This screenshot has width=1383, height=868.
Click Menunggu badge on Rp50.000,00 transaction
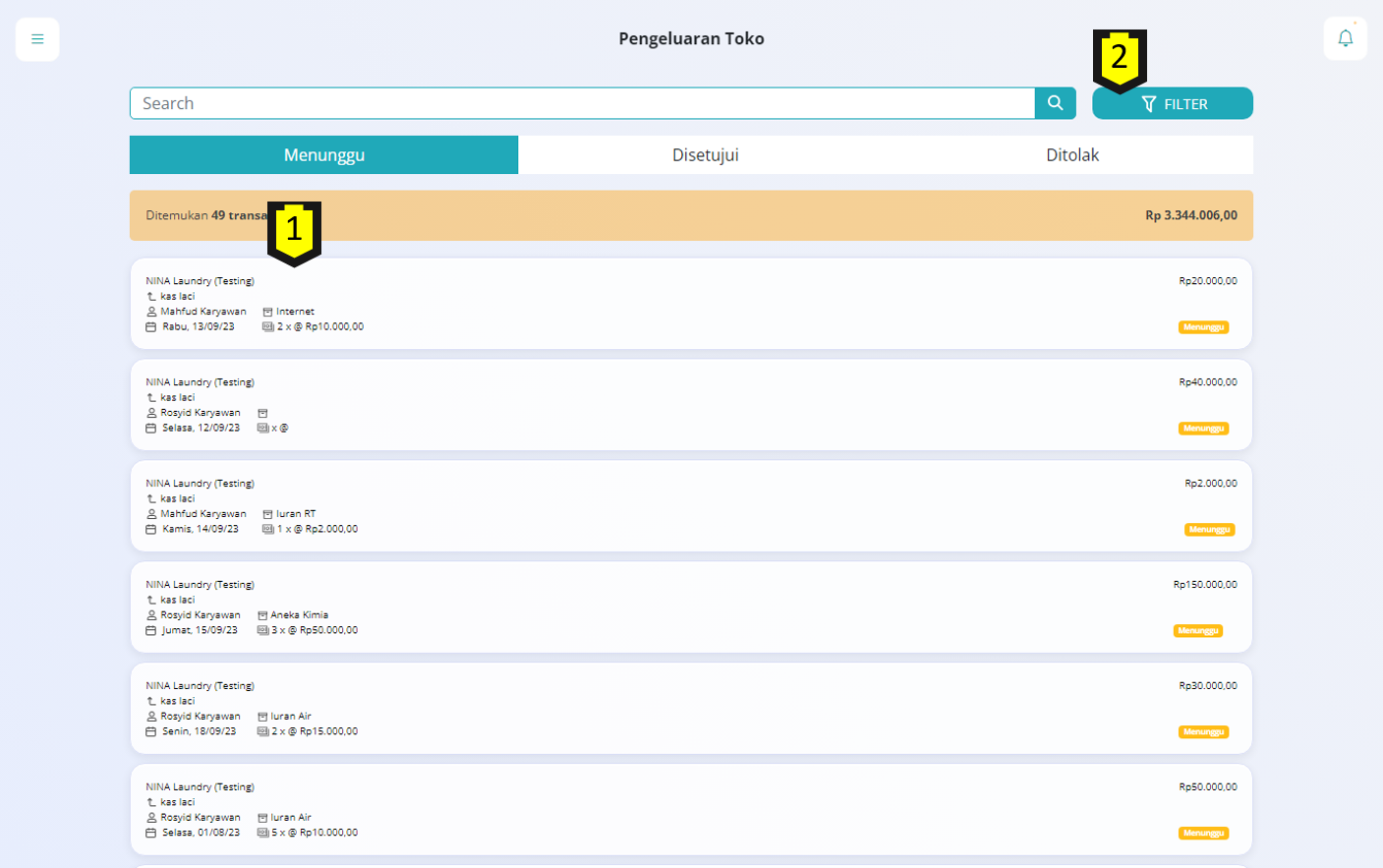tap(1203, 834)
